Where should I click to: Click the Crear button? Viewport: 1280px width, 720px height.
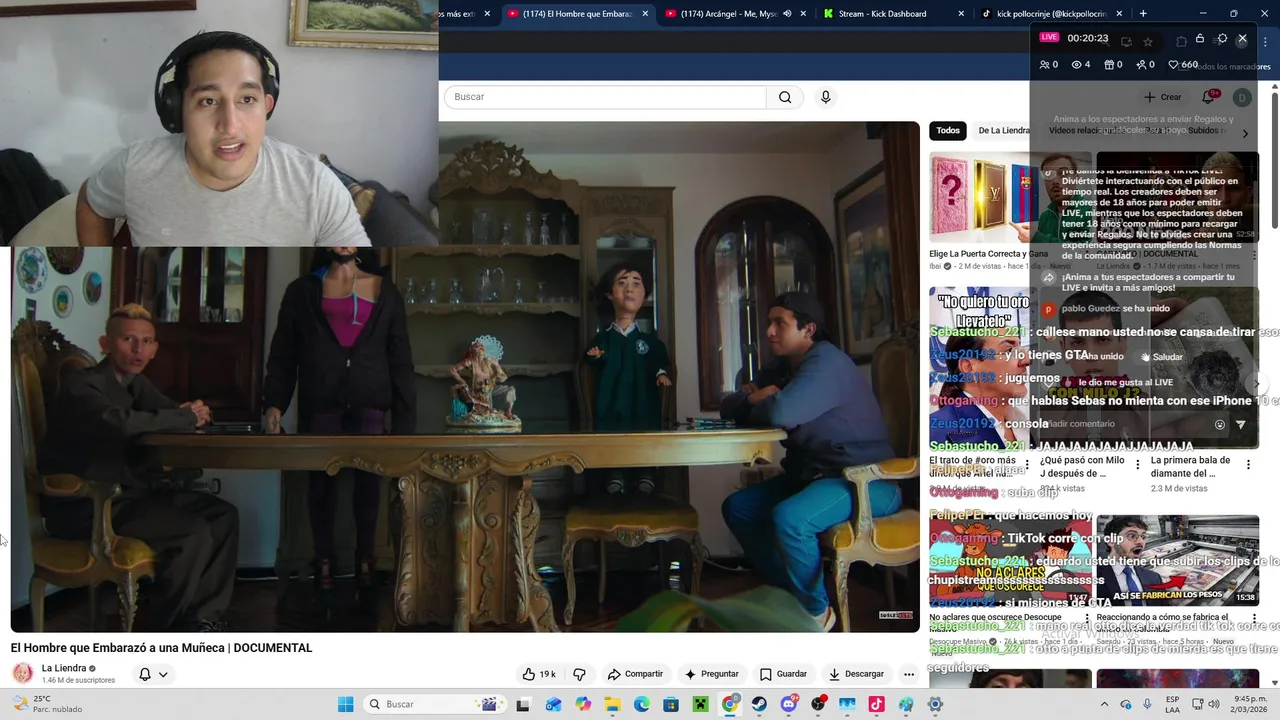pos(1163,97)
